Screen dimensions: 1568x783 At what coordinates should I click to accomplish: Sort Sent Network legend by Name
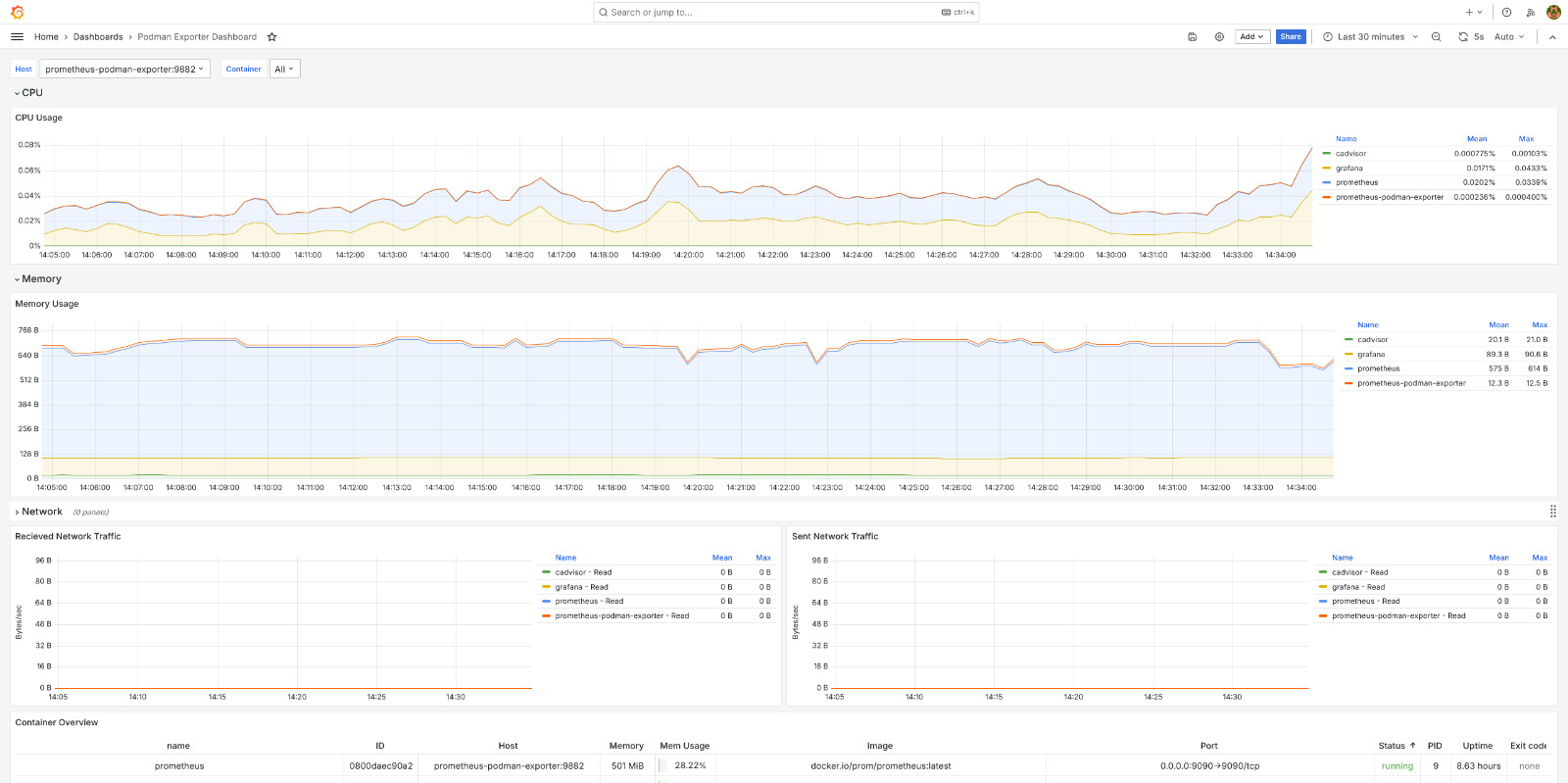point(1342,558)
